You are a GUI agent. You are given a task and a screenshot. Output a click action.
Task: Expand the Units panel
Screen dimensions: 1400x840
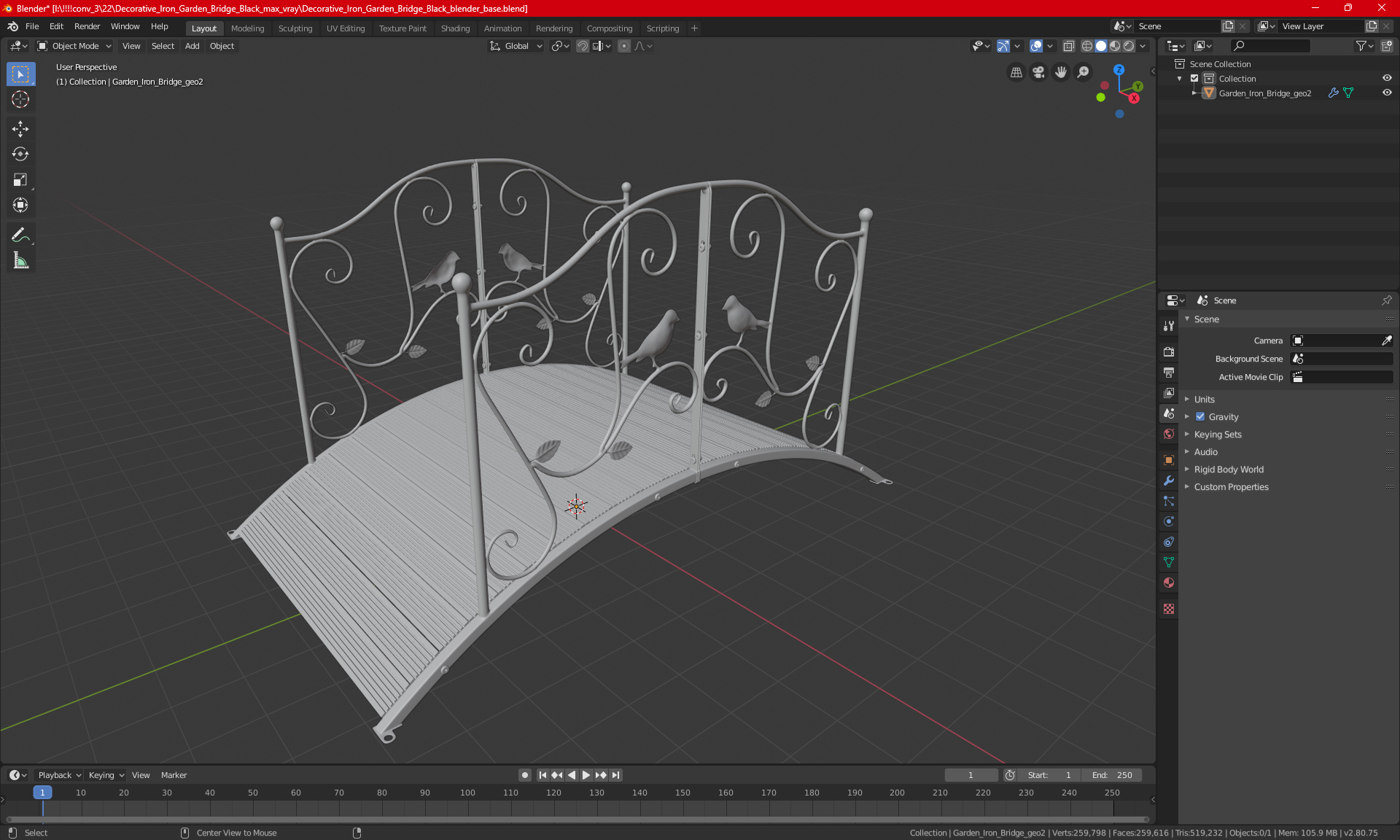pyautogui.click(x=1205, y=400)
